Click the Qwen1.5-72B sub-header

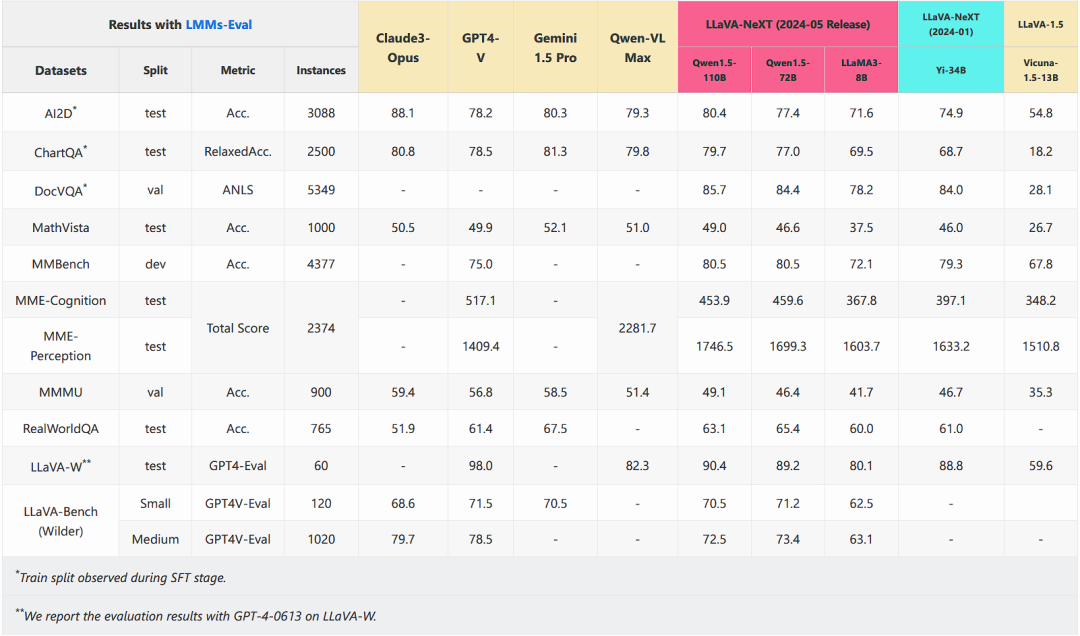tap(788, 70)
